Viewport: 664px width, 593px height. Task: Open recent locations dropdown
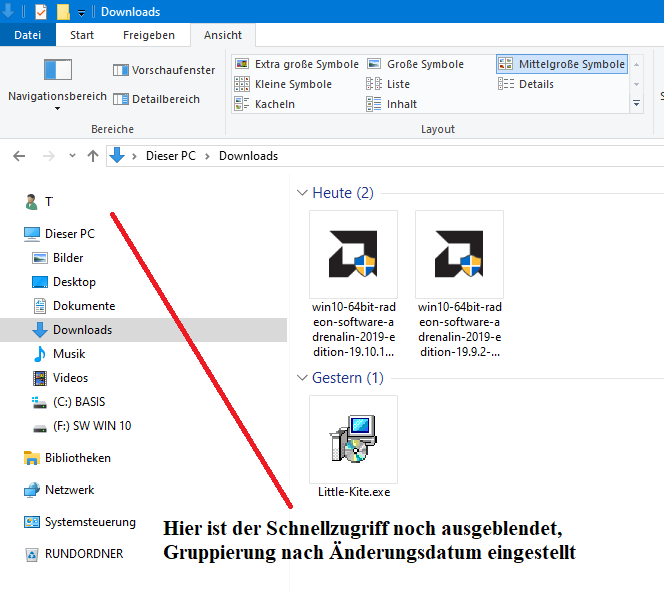pos(72,156)
